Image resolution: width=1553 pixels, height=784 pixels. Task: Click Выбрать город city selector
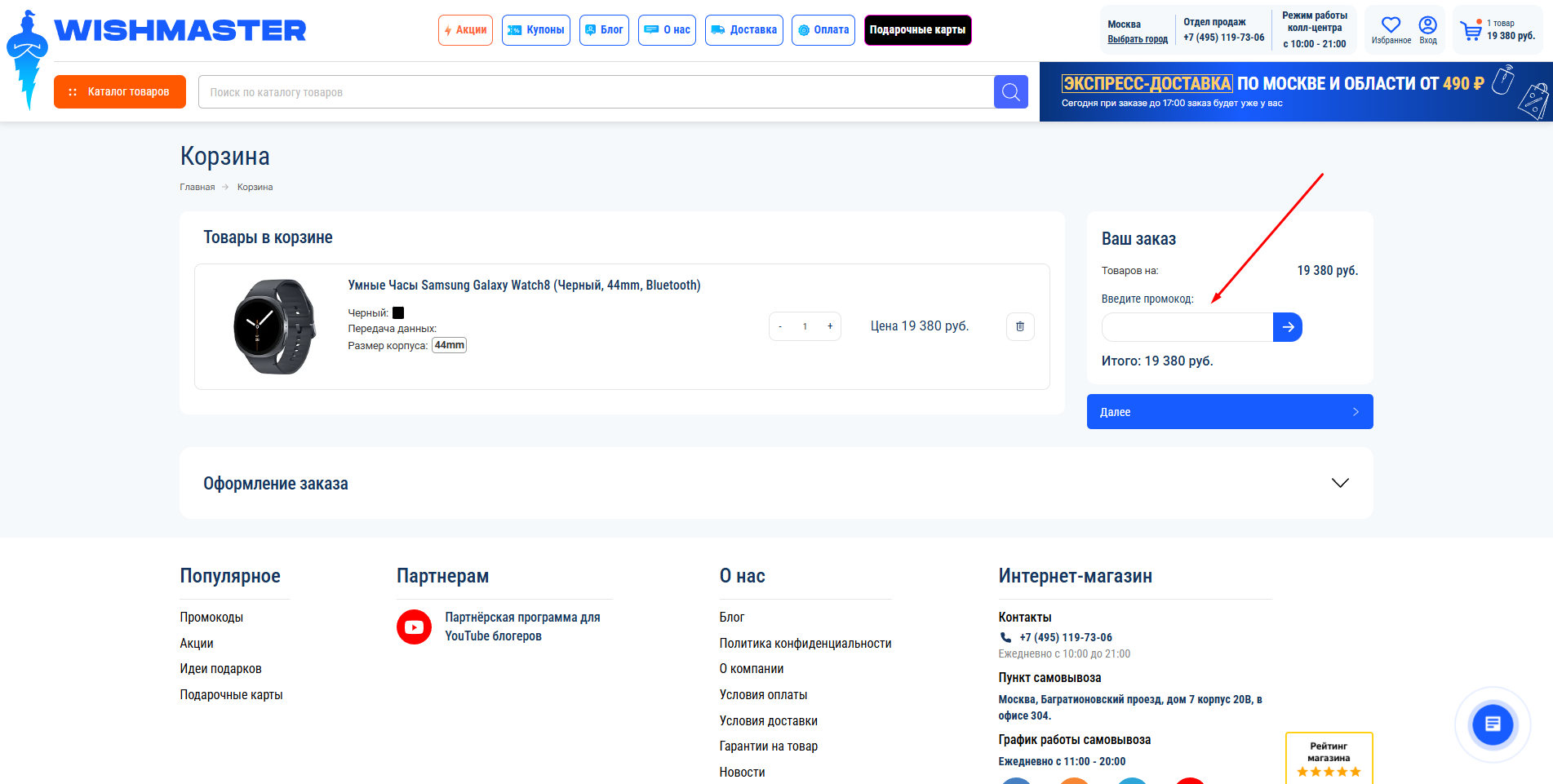pos(1137,39)
